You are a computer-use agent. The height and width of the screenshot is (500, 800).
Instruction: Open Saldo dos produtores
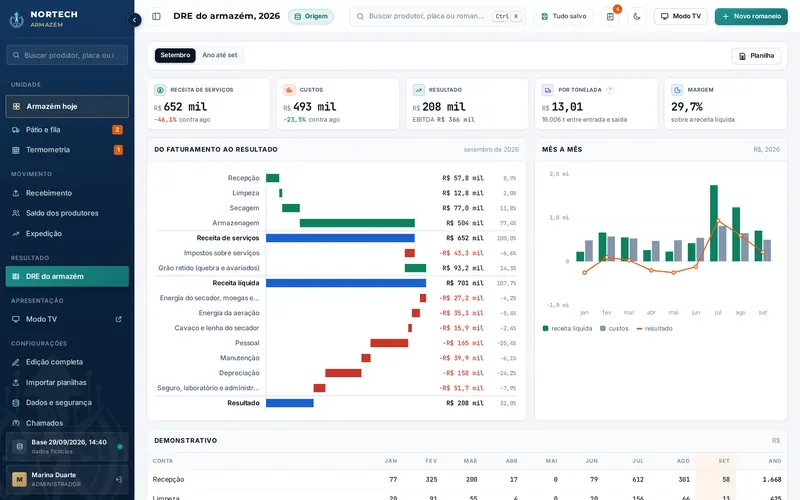pos(67,213)
